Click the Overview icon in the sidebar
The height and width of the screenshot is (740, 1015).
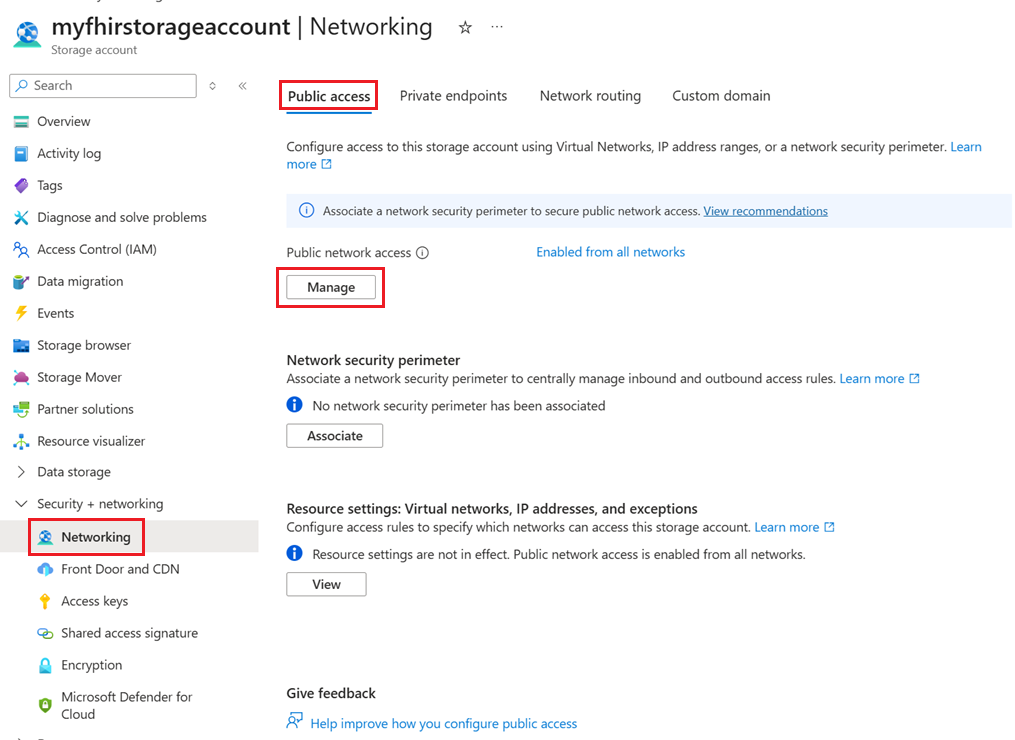[21, 122]
